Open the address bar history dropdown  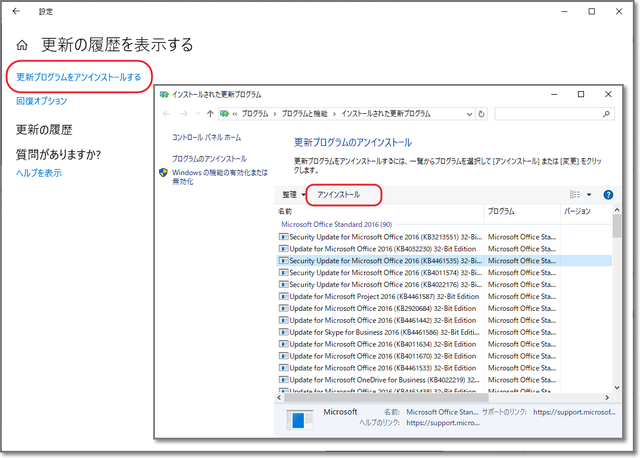470,114
